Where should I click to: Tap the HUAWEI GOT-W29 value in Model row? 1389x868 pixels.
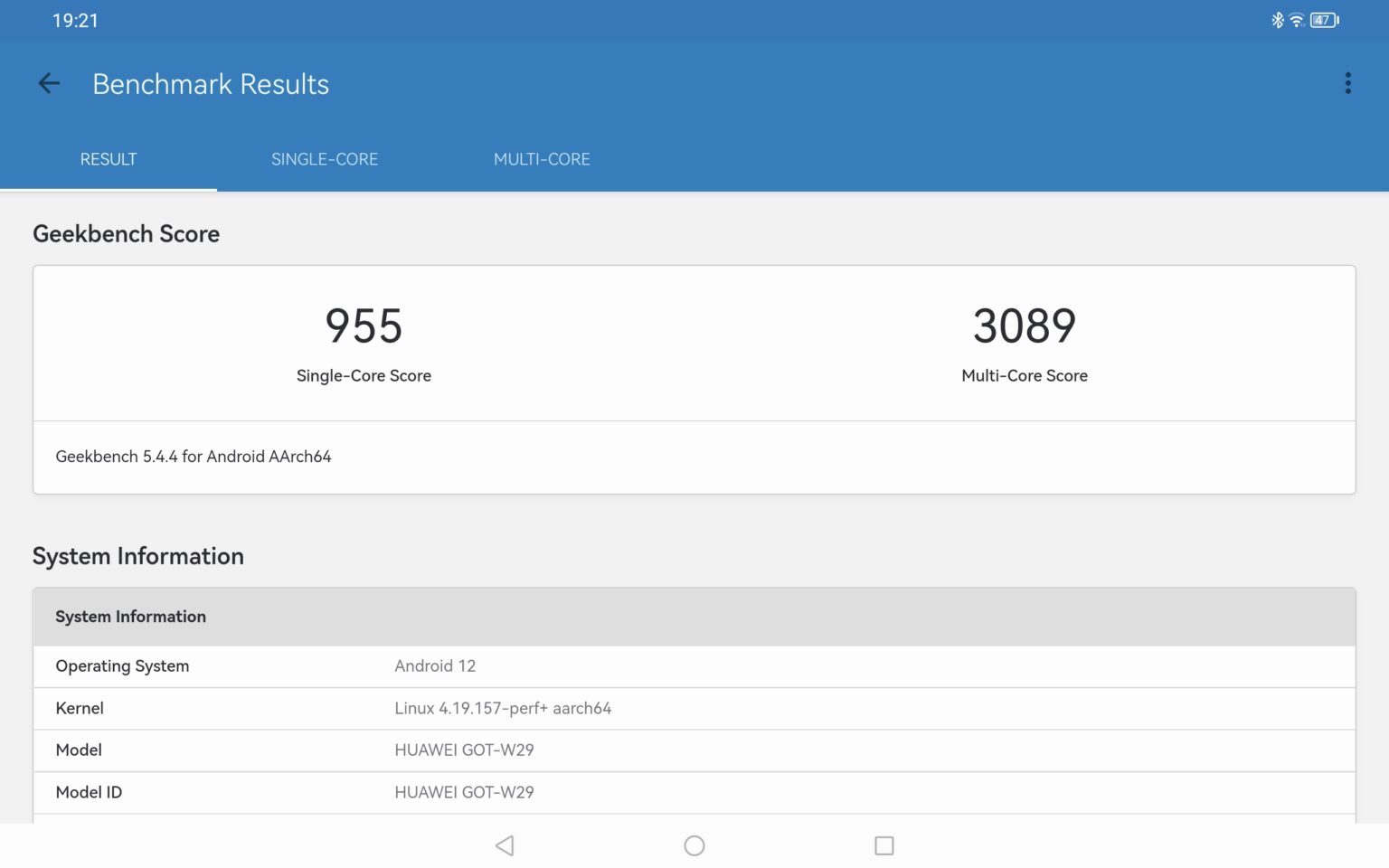pos(464,750)
